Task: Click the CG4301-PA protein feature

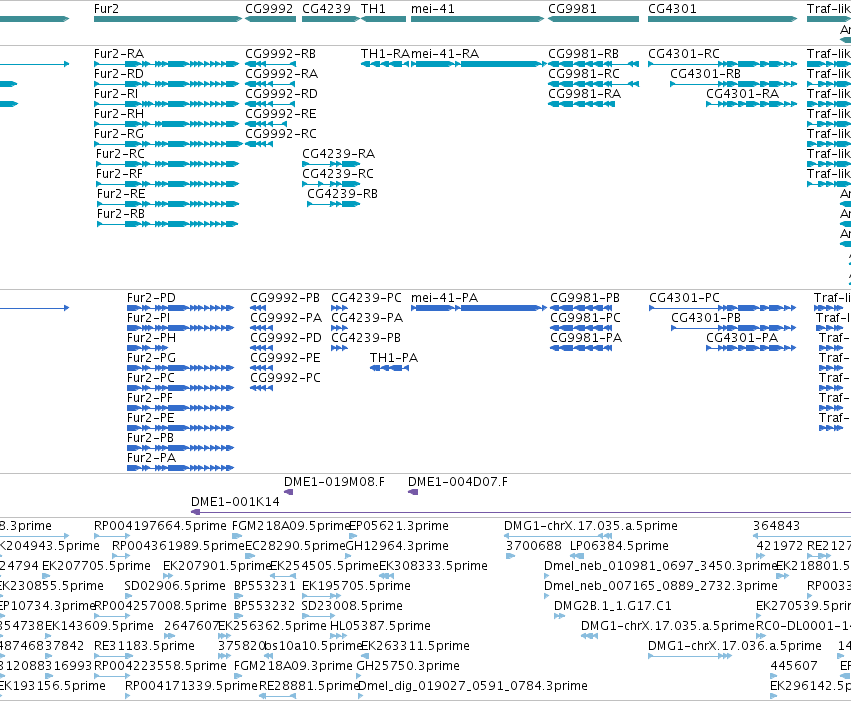Action: click(x=751, y=348)
